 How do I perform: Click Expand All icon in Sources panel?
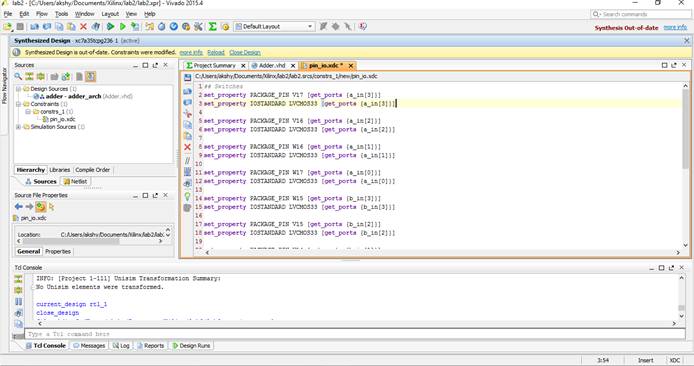click(41, 77)
